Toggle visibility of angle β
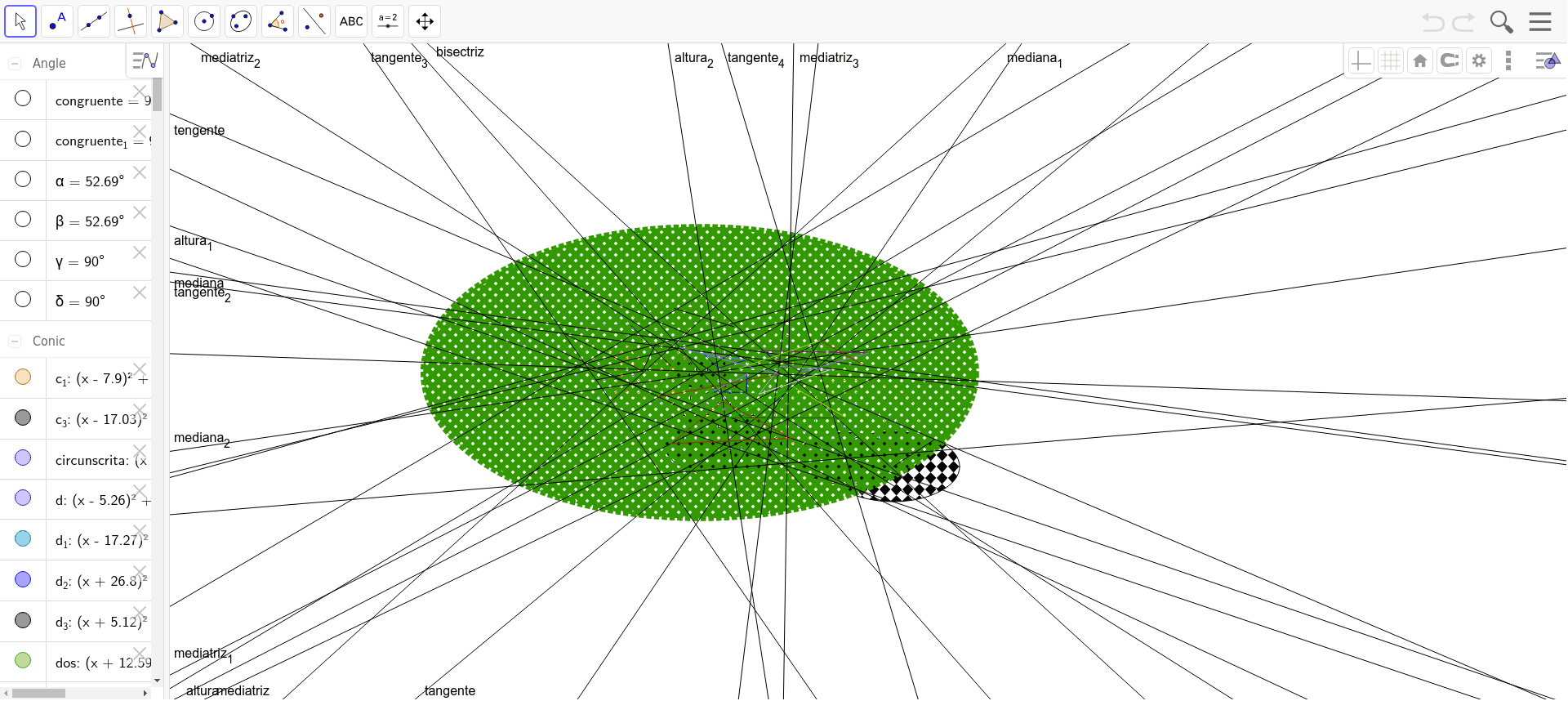 [x=23, y=219]
